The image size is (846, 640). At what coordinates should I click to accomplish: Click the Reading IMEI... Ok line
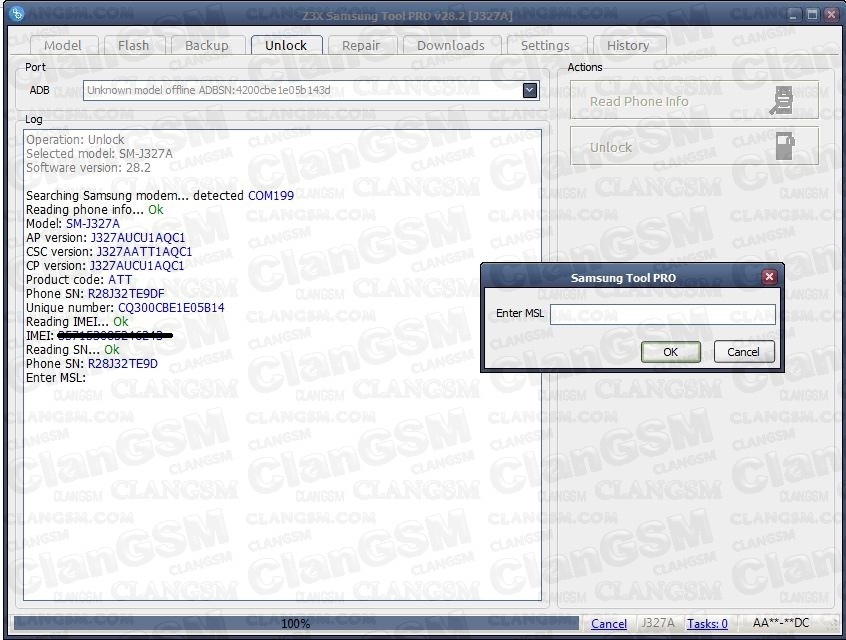pos(77,322)
